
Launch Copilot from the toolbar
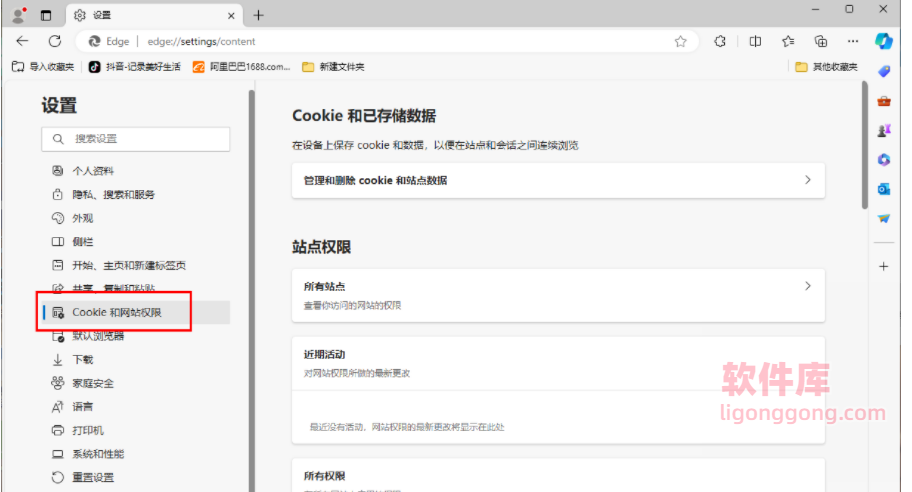coord(884,41)
